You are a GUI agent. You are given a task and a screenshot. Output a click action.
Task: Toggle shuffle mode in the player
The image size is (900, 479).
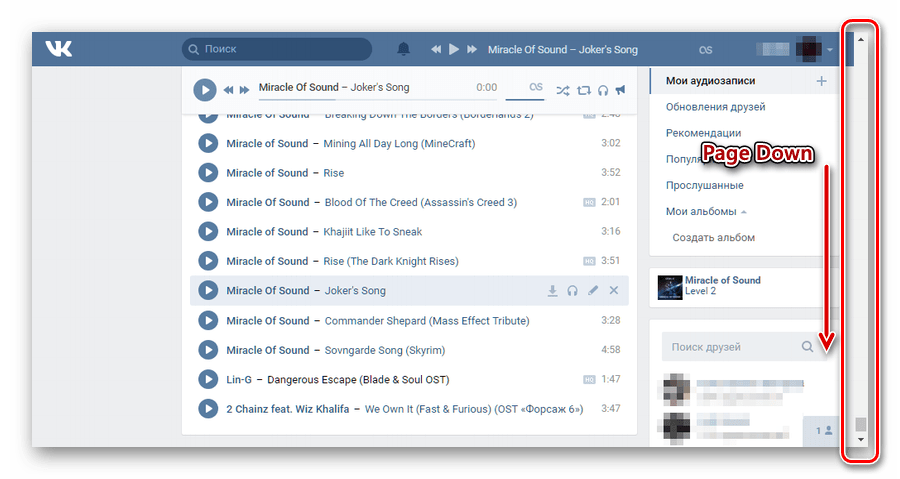pyautogui.click(x=563, y=90)
